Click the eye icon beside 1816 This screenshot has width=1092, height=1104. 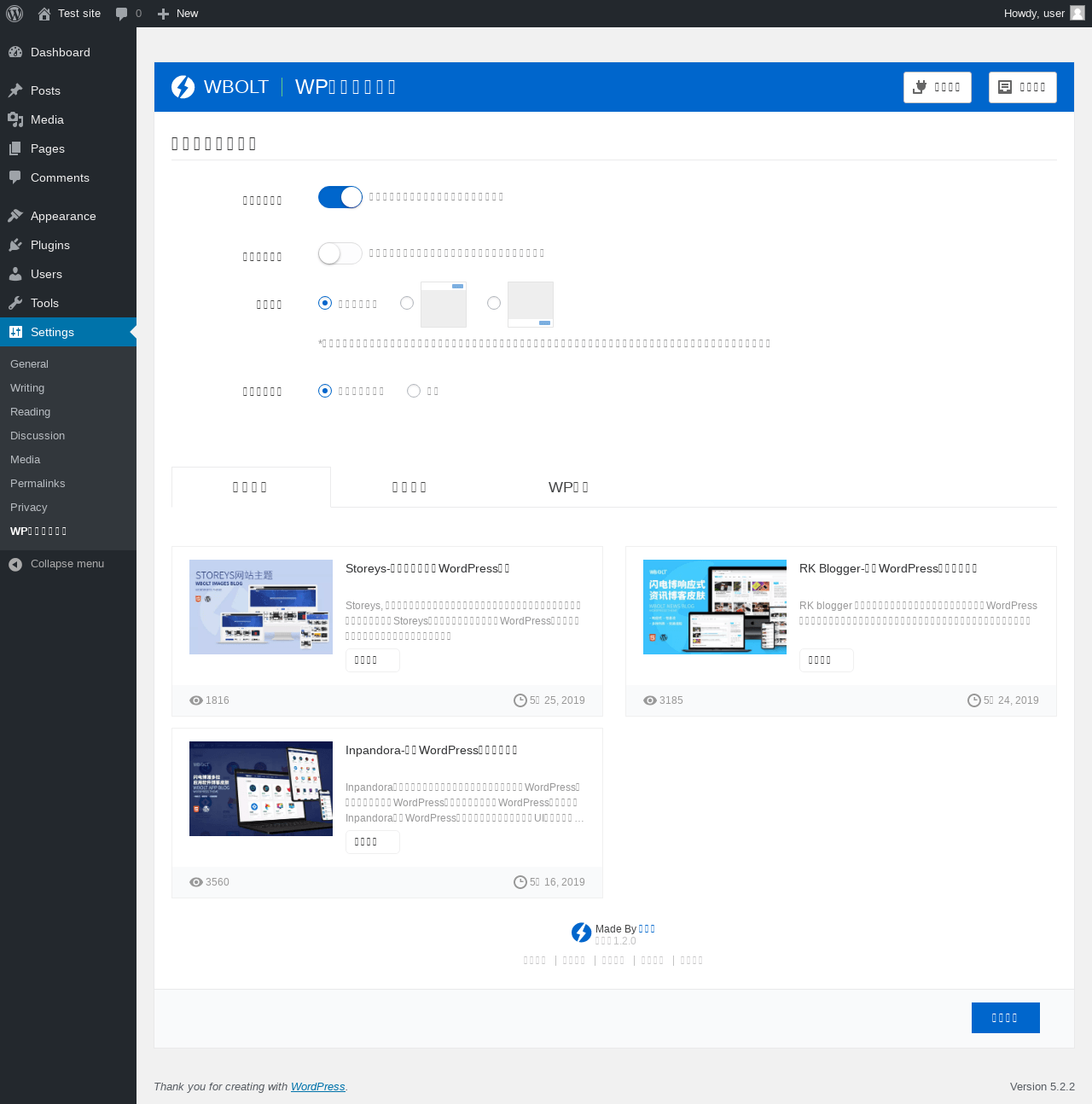click(x=196, y=700)
